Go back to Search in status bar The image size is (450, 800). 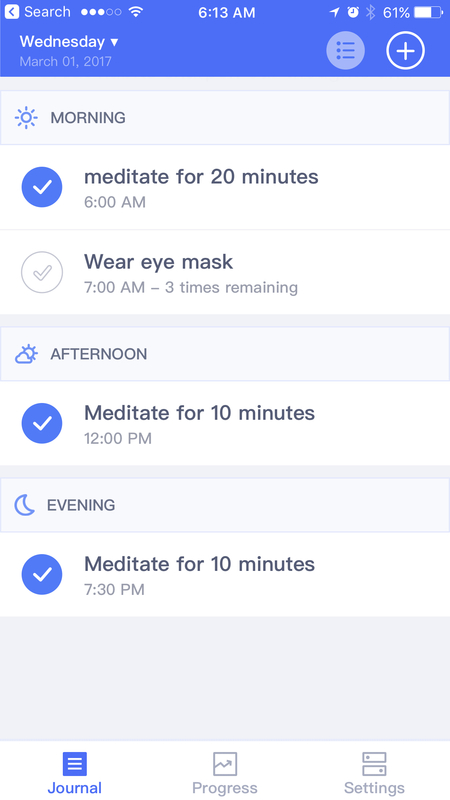37,12
